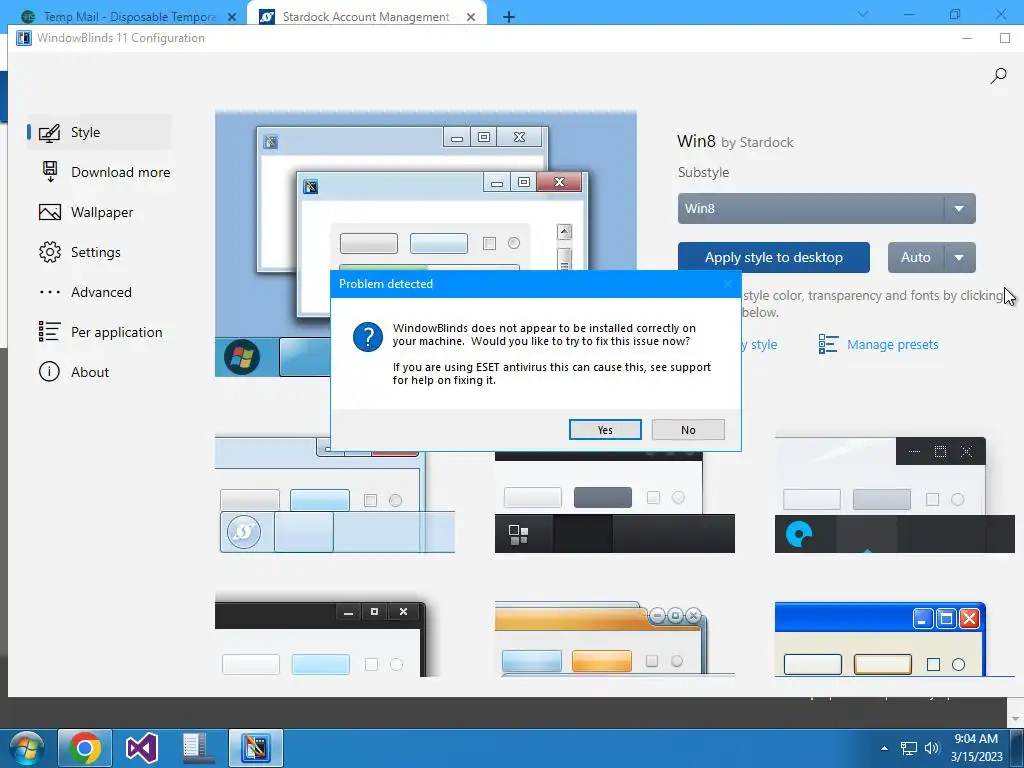
Task: Open Chrome from the taskbar
Action: tap(85, 748)
